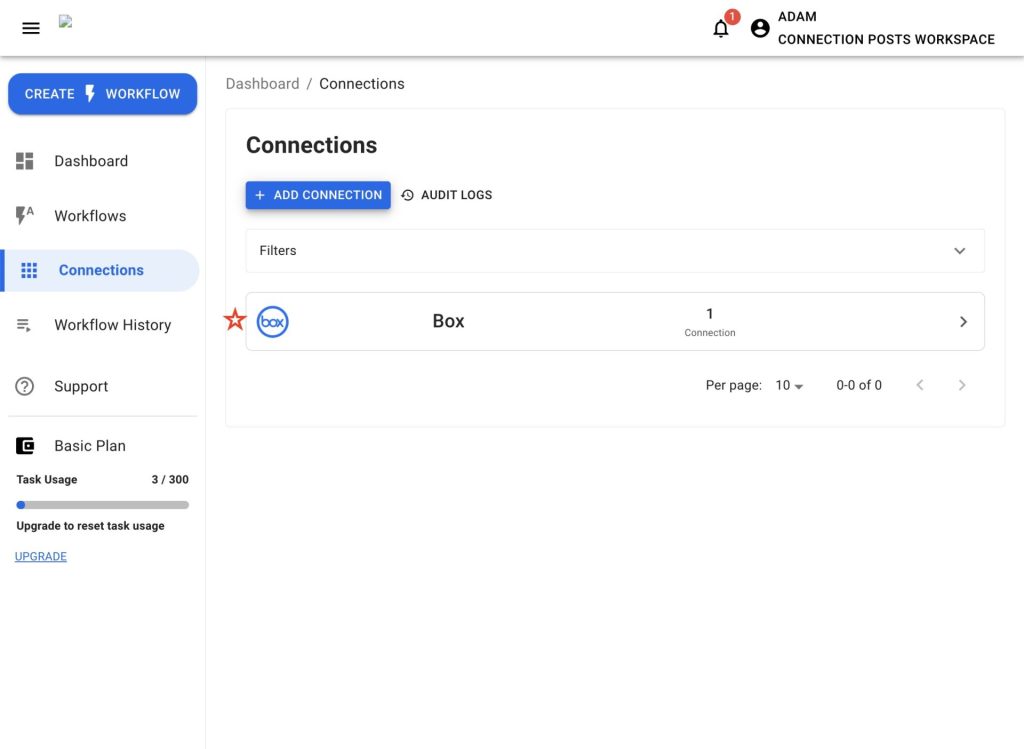This screenshot has height=749, width=1024.
Task: Click the Add Connection button
Action: click(x=318, y=195)
